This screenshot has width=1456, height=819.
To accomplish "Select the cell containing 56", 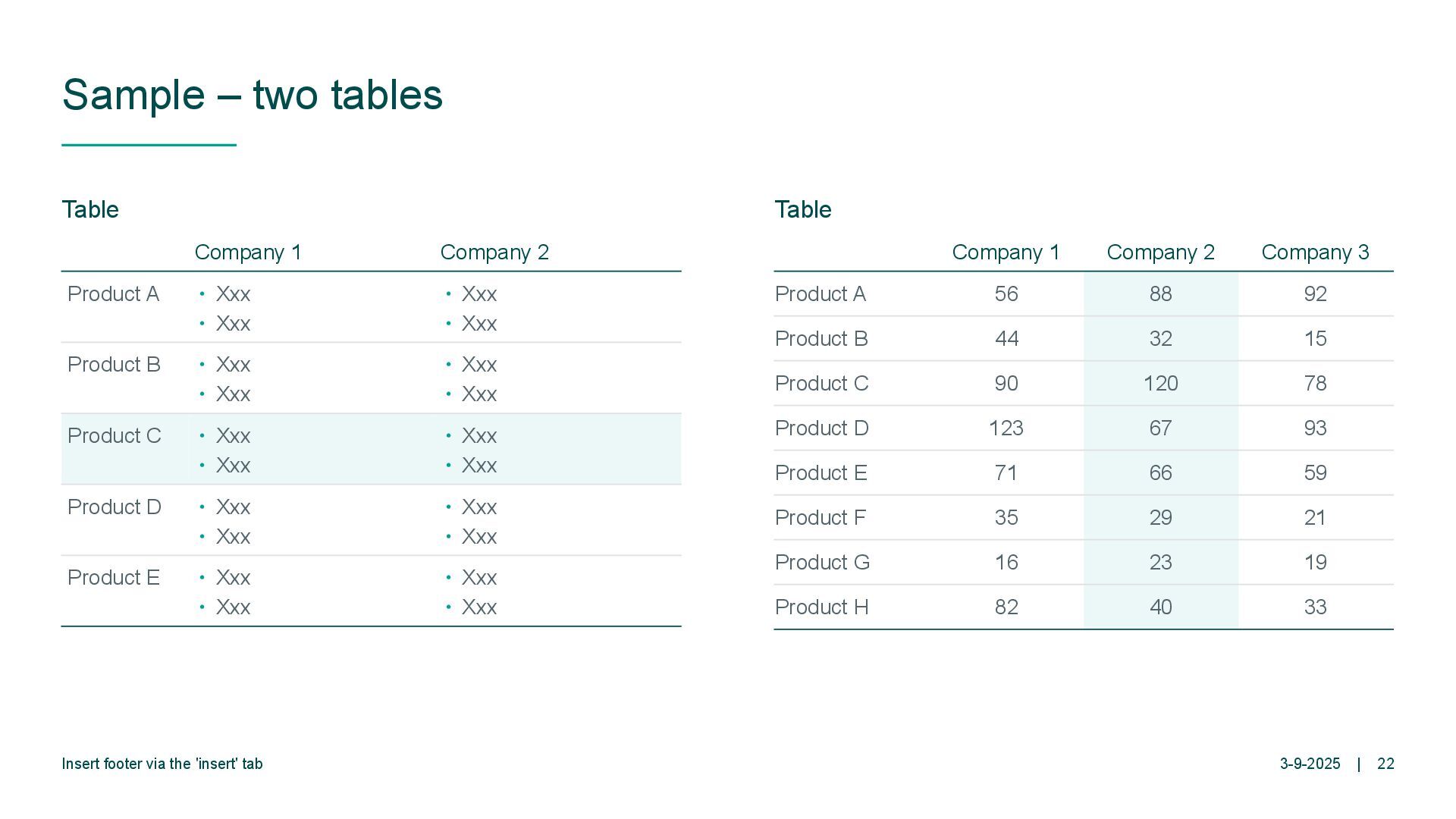I will coord(1006,294).
